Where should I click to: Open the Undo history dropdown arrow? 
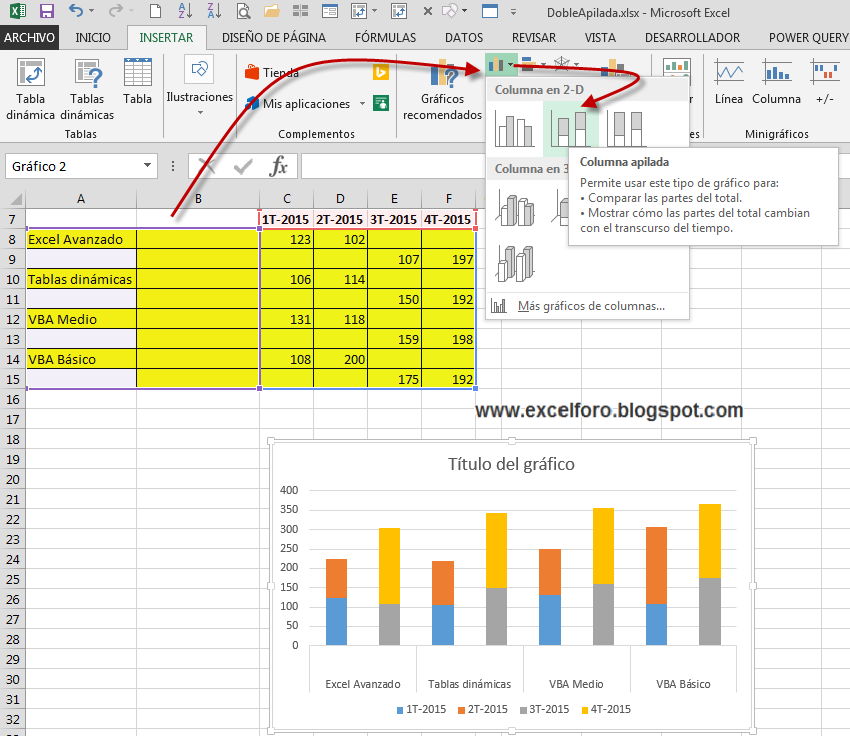[91, 11]
